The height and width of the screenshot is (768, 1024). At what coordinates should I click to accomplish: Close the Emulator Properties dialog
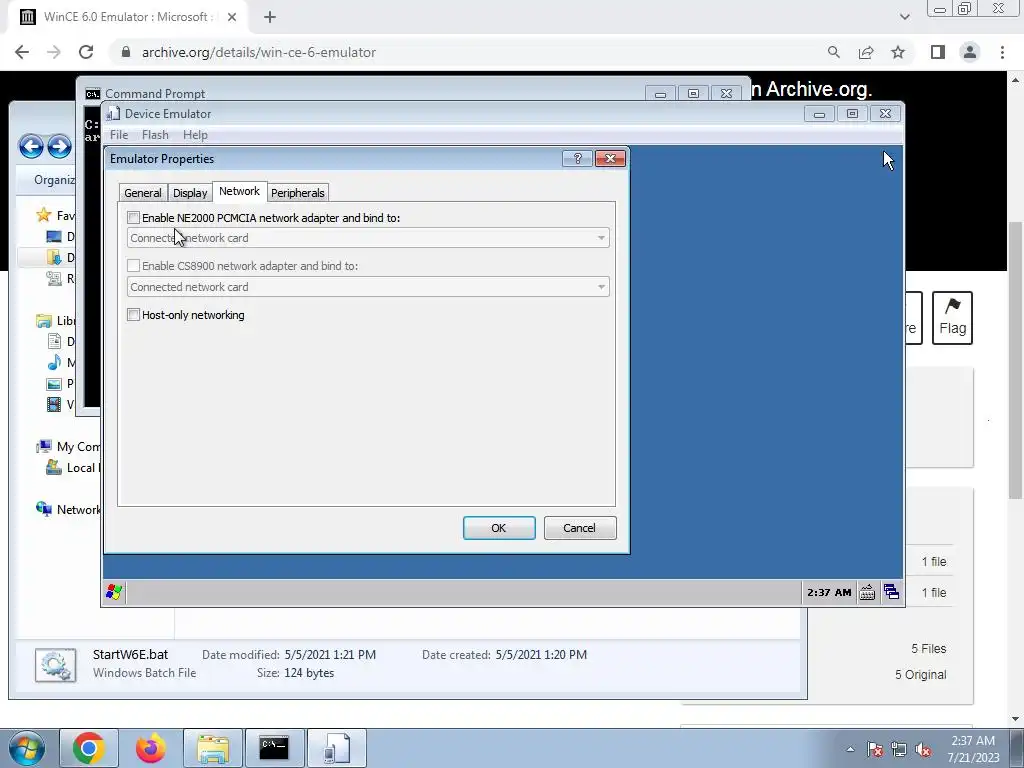[610, 159]
